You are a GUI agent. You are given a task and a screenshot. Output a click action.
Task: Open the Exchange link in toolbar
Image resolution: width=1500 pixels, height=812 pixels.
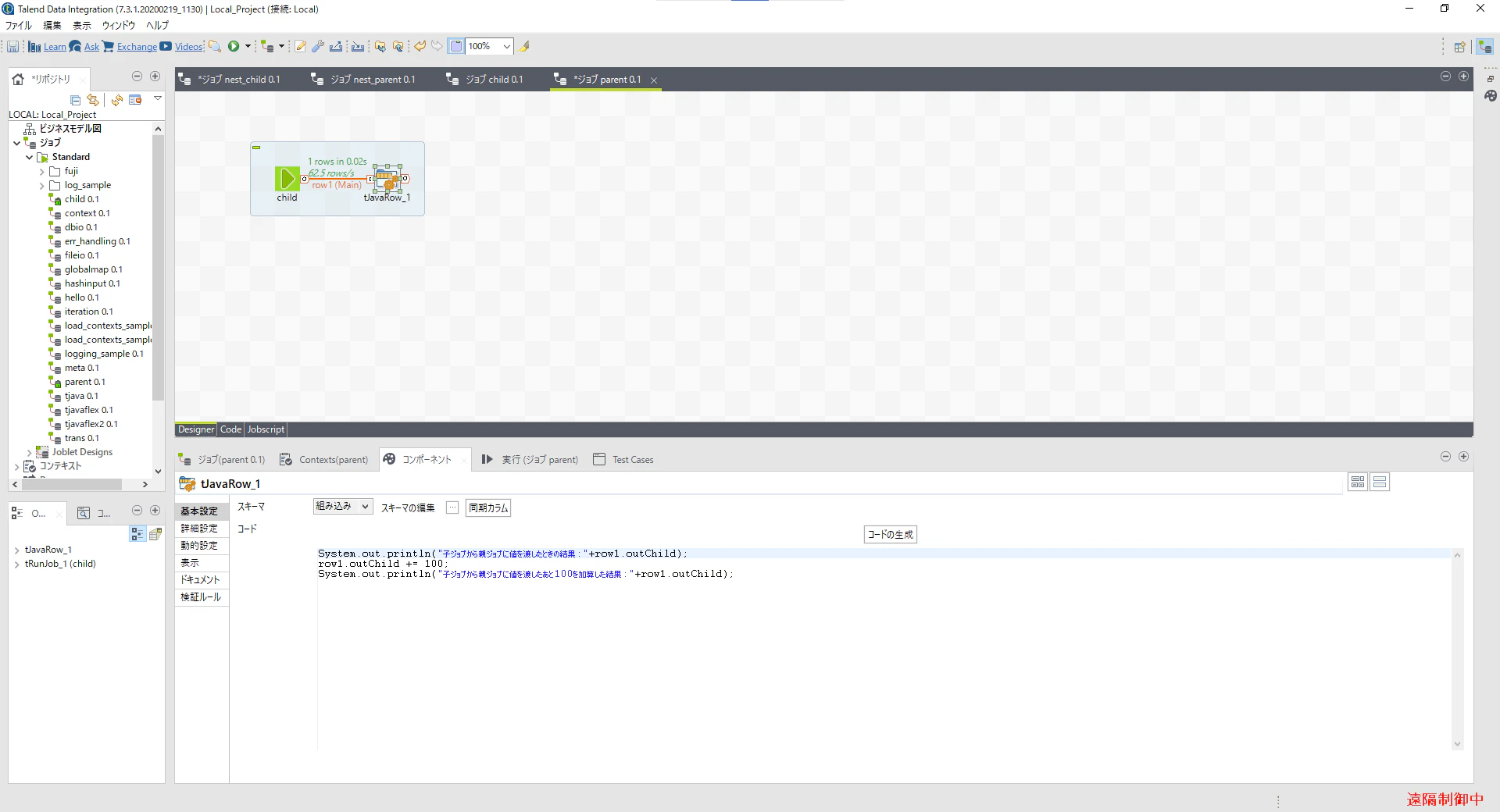137,47
